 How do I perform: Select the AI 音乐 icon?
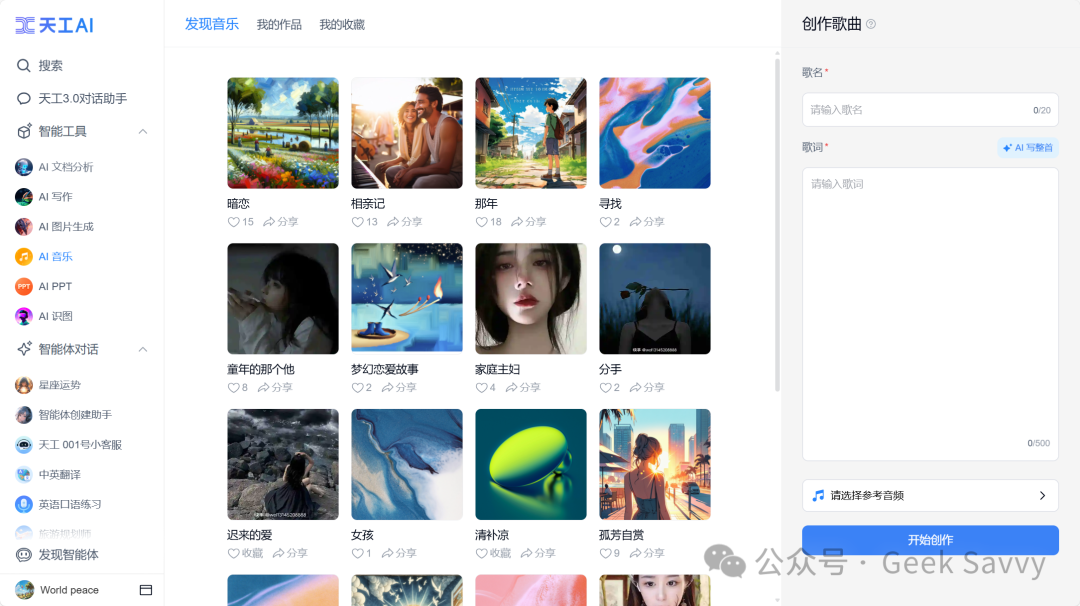coord(23,256)
